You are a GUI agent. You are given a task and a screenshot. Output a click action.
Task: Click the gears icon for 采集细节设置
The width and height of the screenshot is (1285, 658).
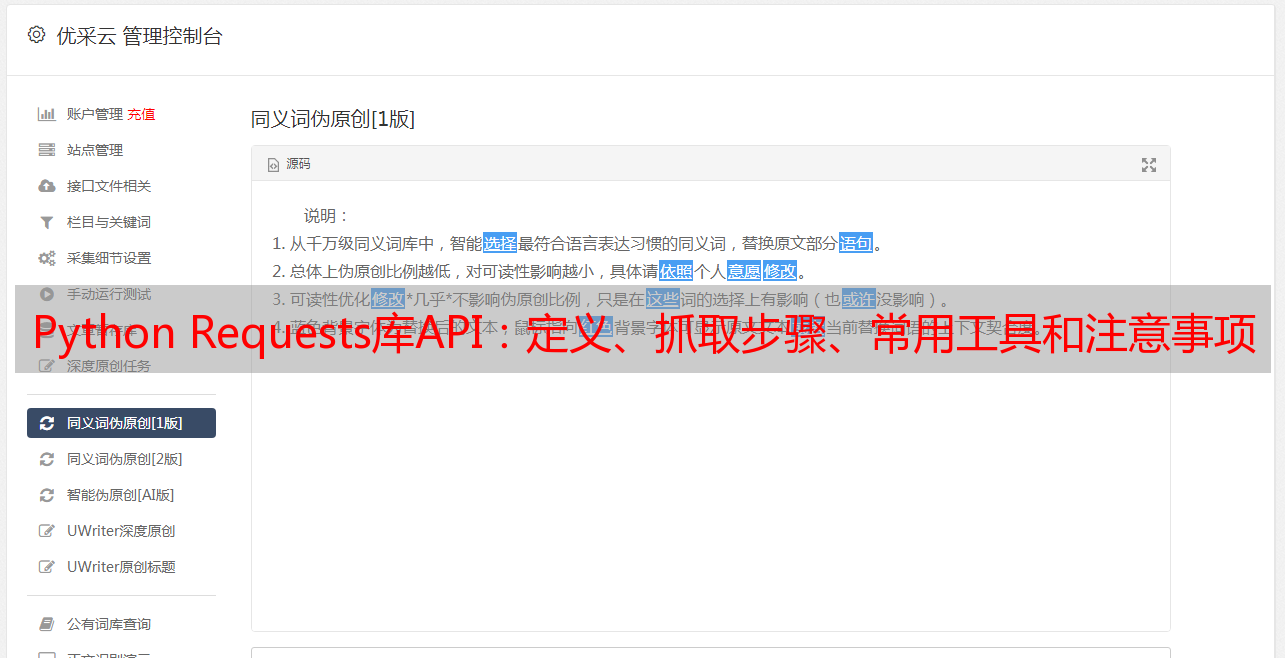[x=47, y=258]
